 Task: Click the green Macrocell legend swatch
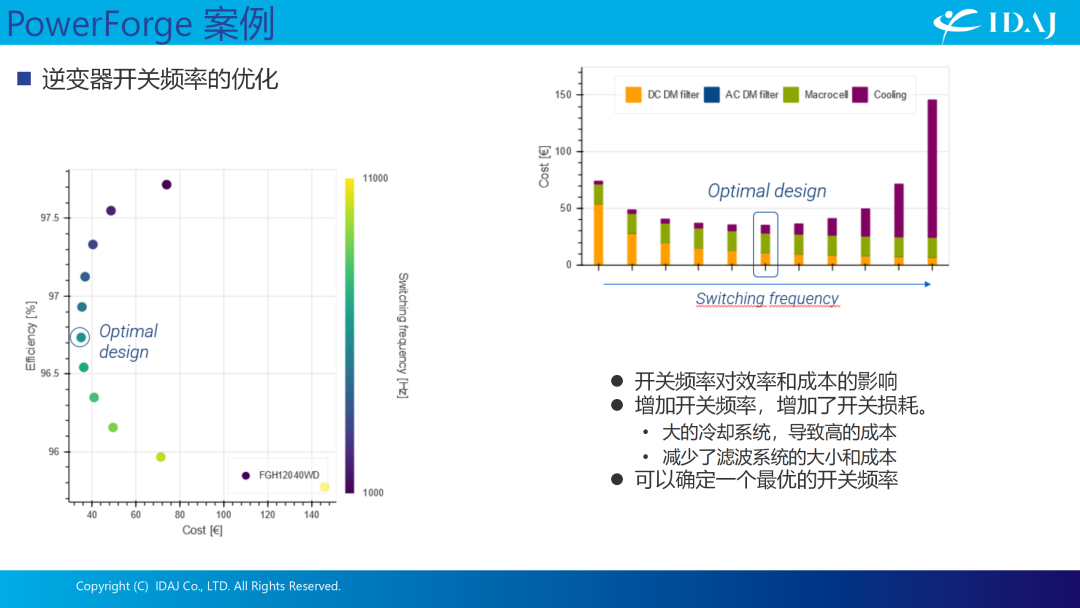click(x=791, y=94)
